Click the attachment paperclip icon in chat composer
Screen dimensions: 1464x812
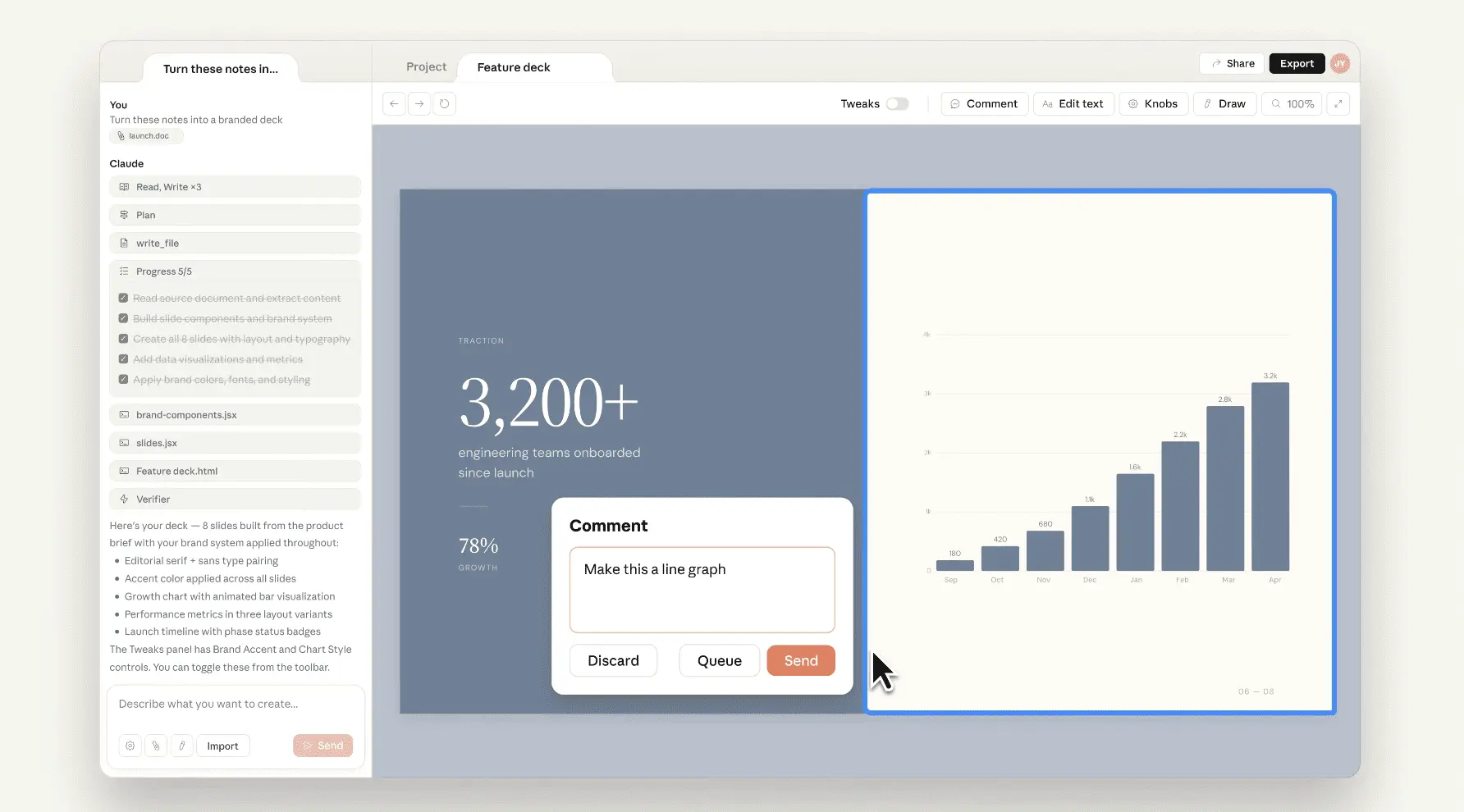[156, 746]
